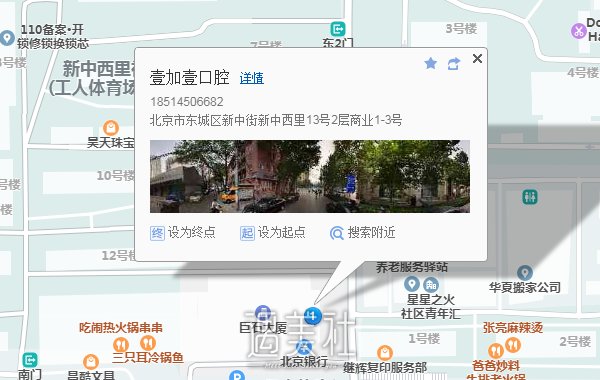Image resolution: width=600 pixels, height=380 pixels.
Task: Select the 华夏搬家公司 location pin
Action: coord(525,273)
